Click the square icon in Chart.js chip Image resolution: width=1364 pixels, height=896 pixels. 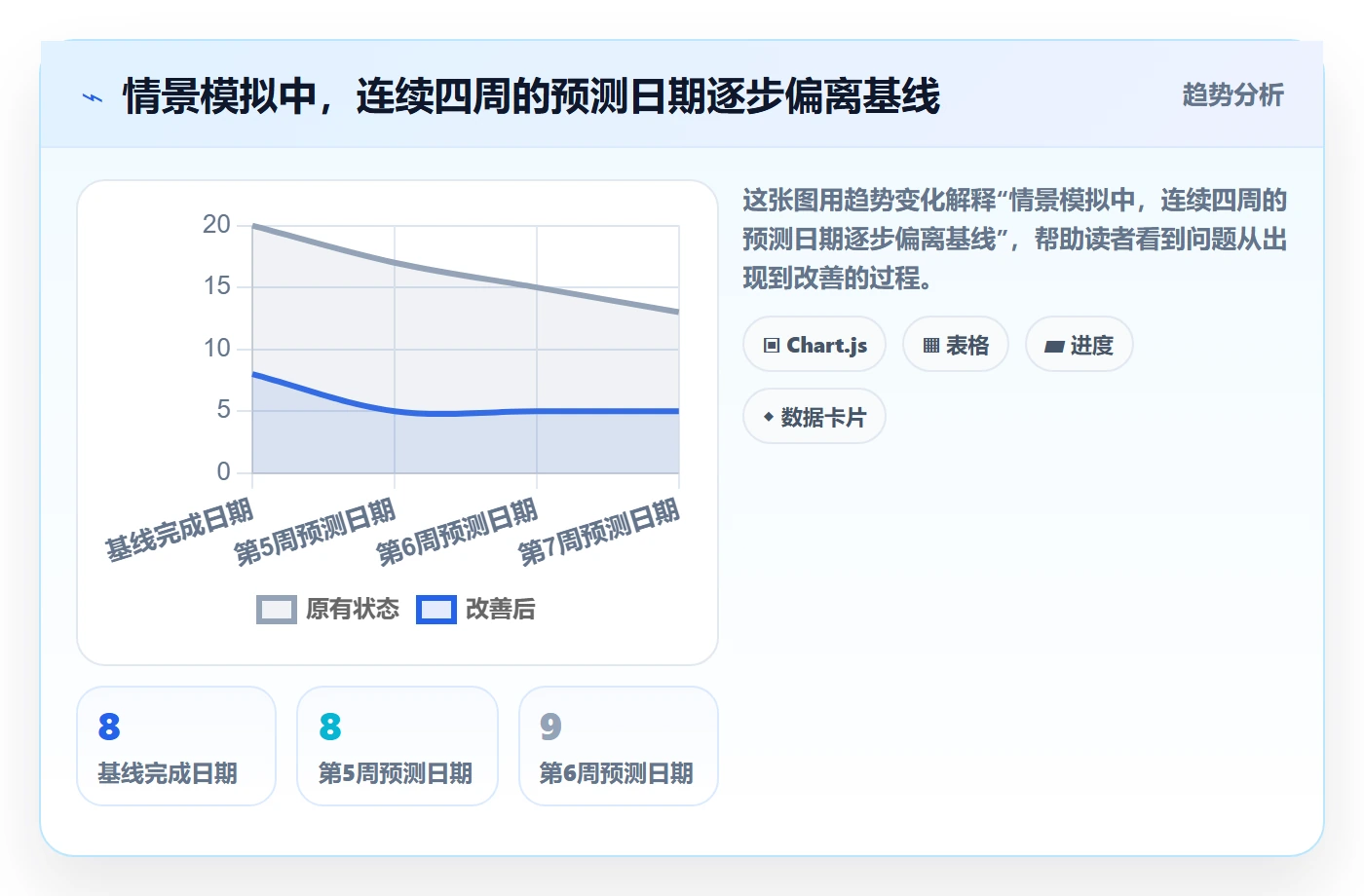pos(772,346)
